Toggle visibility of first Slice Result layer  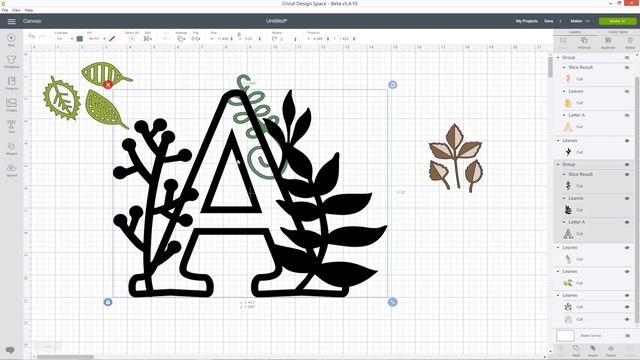(627, 67)
